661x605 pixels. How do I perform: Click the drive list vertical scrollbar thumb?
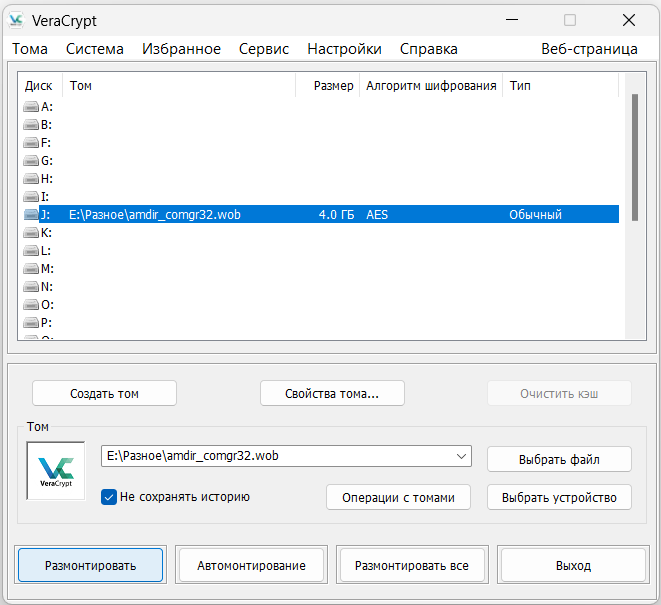pos(635,157)
